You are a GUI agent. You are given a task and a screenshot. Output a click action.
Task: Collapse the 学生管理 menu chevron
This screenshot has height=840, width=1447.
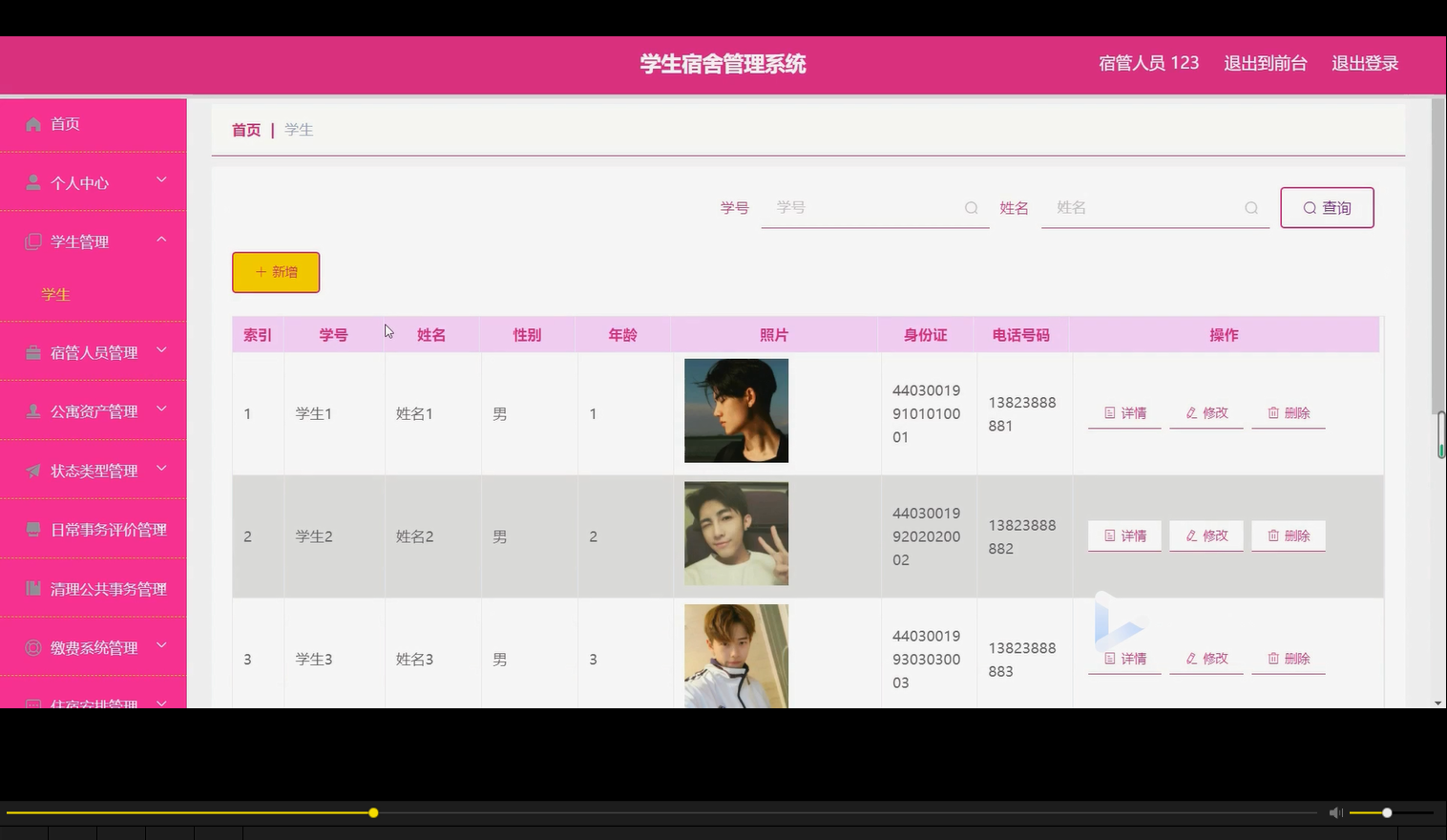click(161, 239)
